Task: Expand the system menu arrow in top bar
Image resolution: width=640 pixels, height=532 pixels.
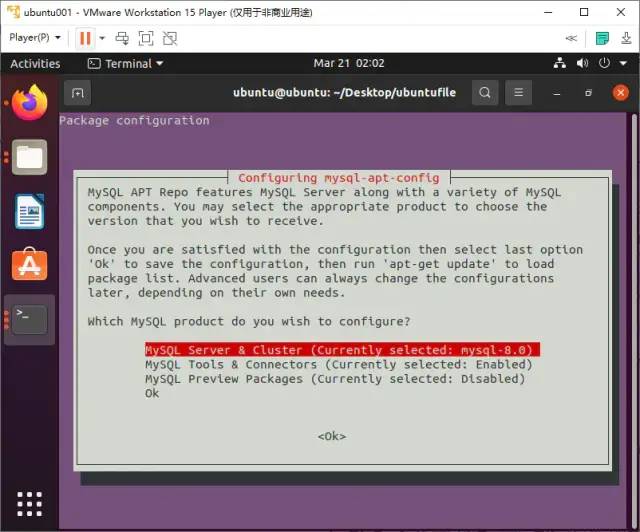Action: click(623, 63)
